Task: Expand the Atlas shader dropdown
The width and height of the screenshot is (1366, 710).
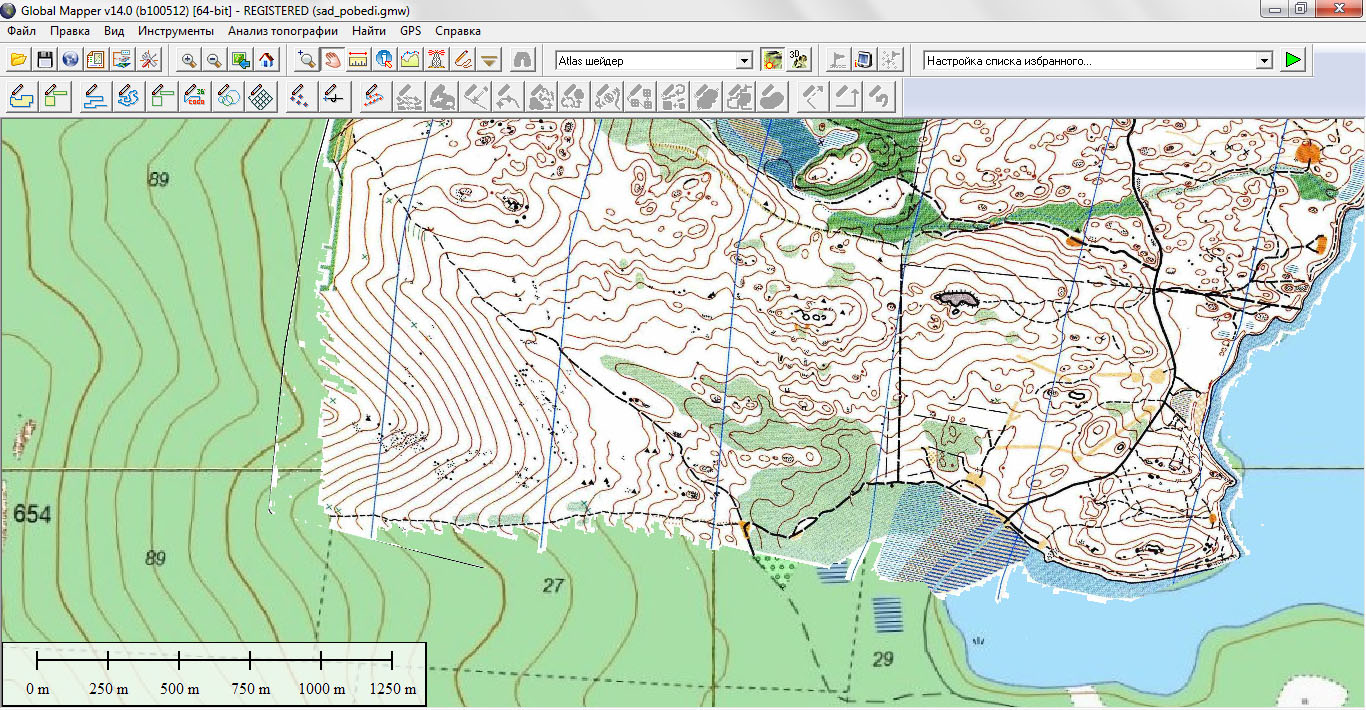Action: [743, 61]
